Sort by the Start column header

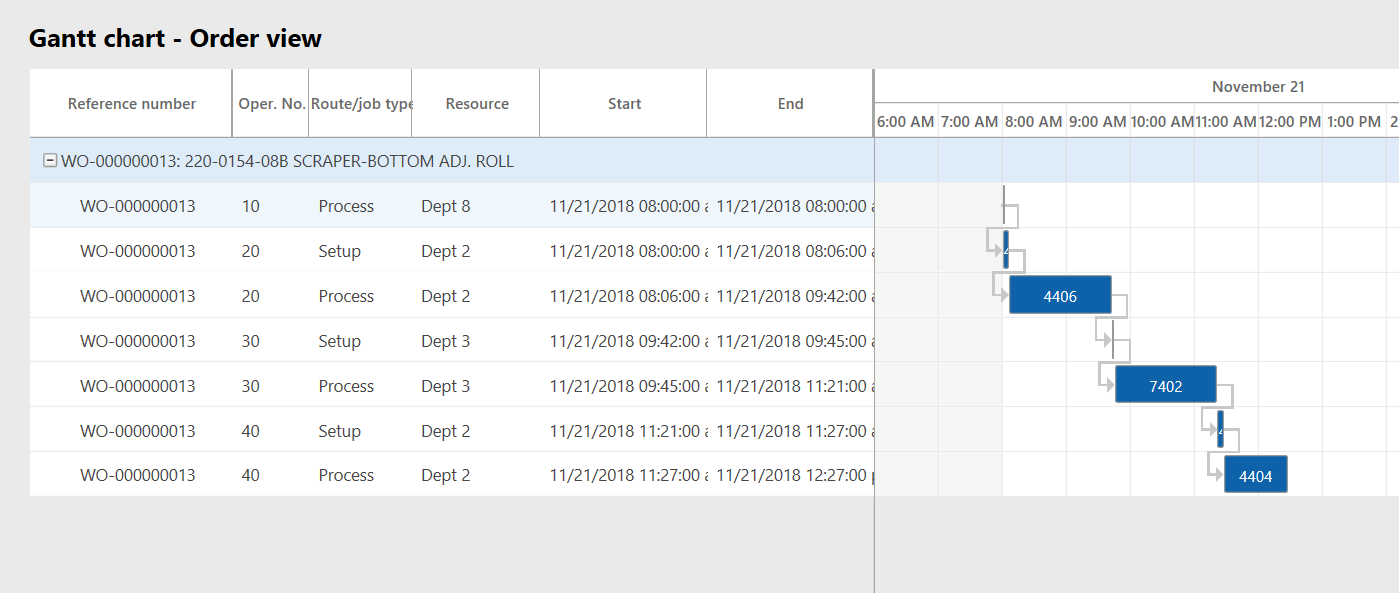point(624,103)
